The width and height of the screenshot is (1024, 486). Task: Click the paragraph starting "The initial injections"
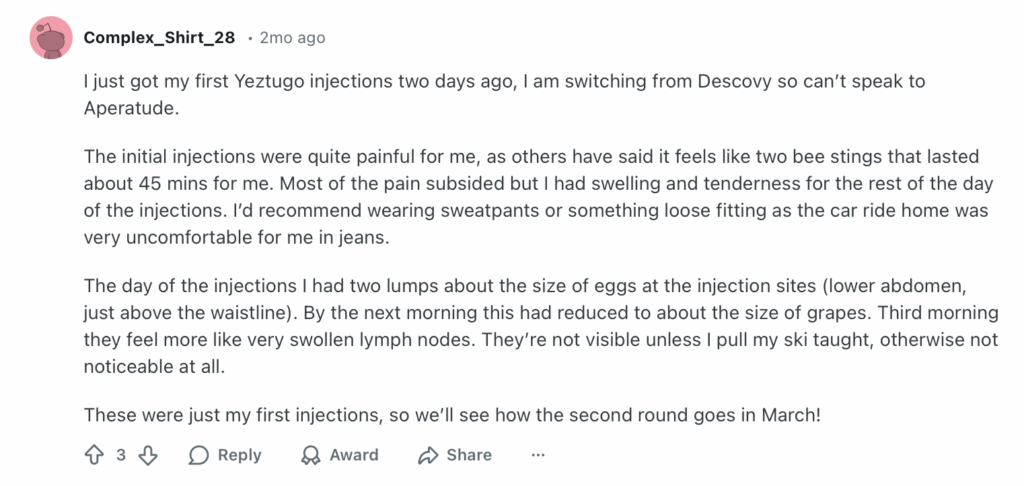tap(500, 199)
